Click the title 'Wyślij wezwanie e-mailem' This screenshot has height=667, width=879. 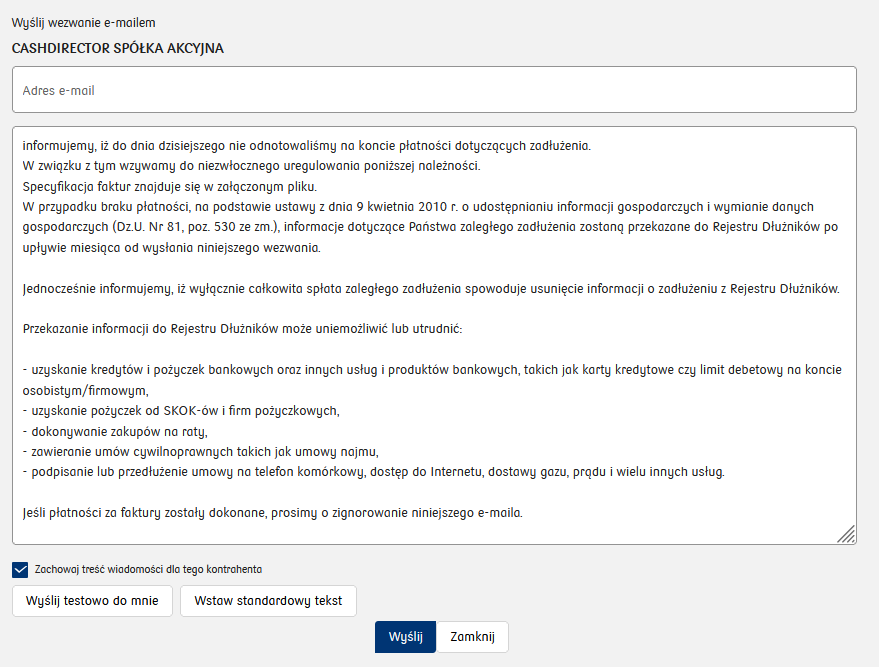pyautogui.click(x=84, y=23)
